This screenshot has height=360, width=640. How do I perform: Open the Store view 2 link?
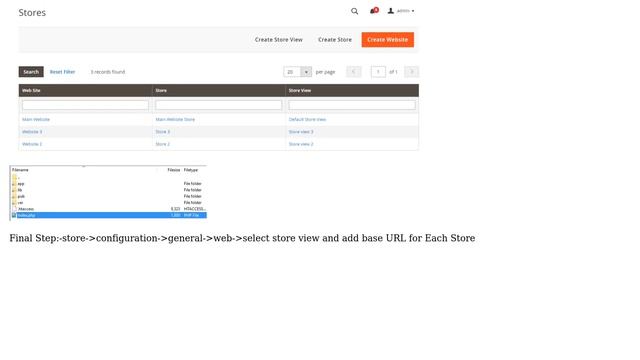[301, 144]
